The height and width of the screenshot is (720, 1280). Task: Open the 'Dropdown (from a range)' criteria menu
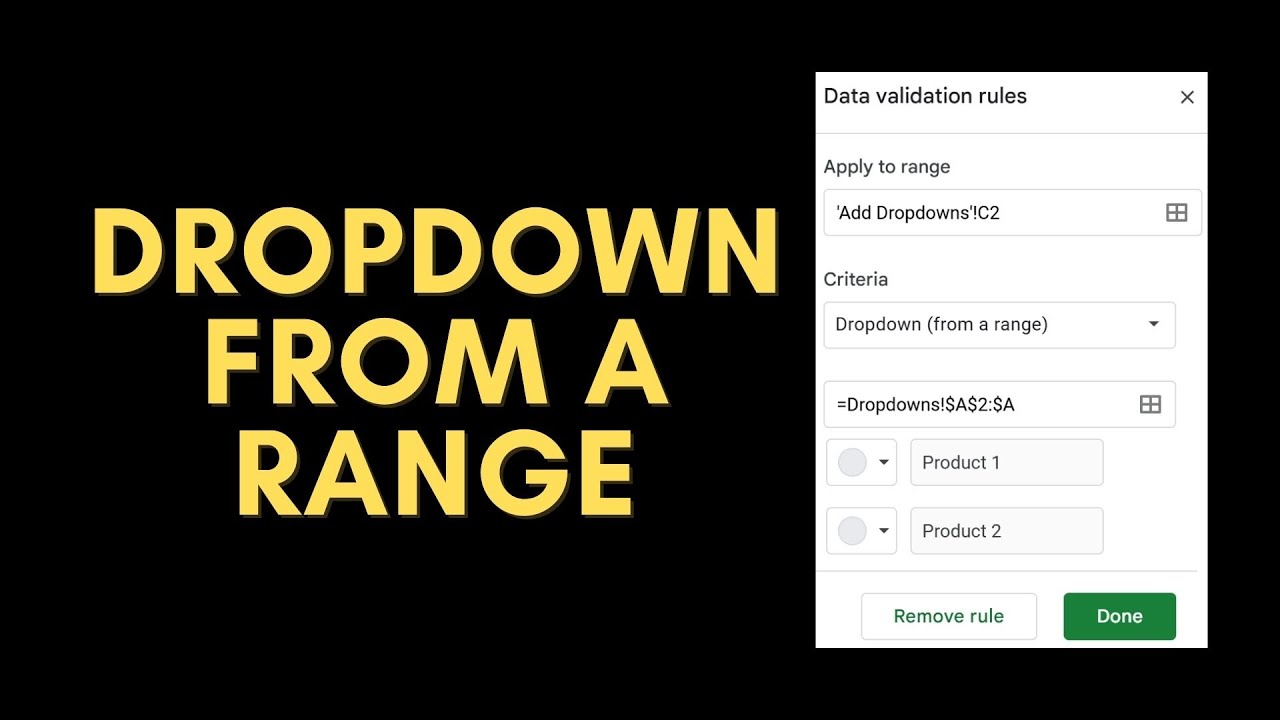(999, 324)
